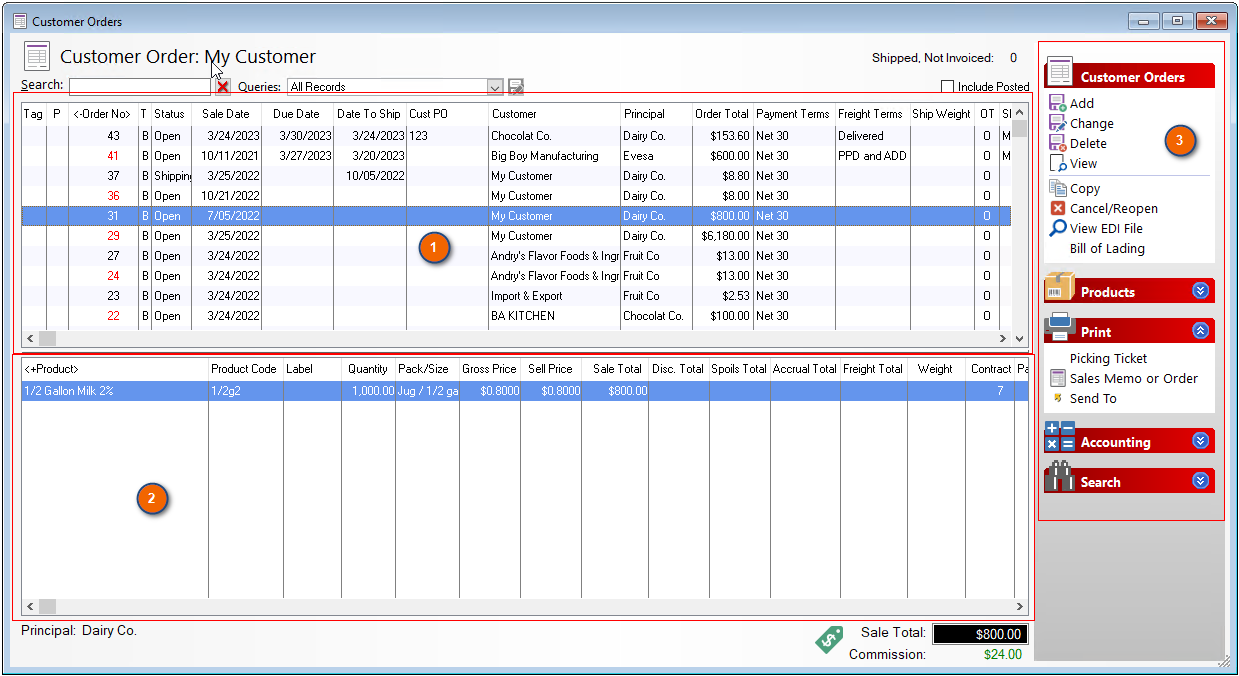Click the Products box icon
This screenshot has width=1239, height=676.
1059,288
